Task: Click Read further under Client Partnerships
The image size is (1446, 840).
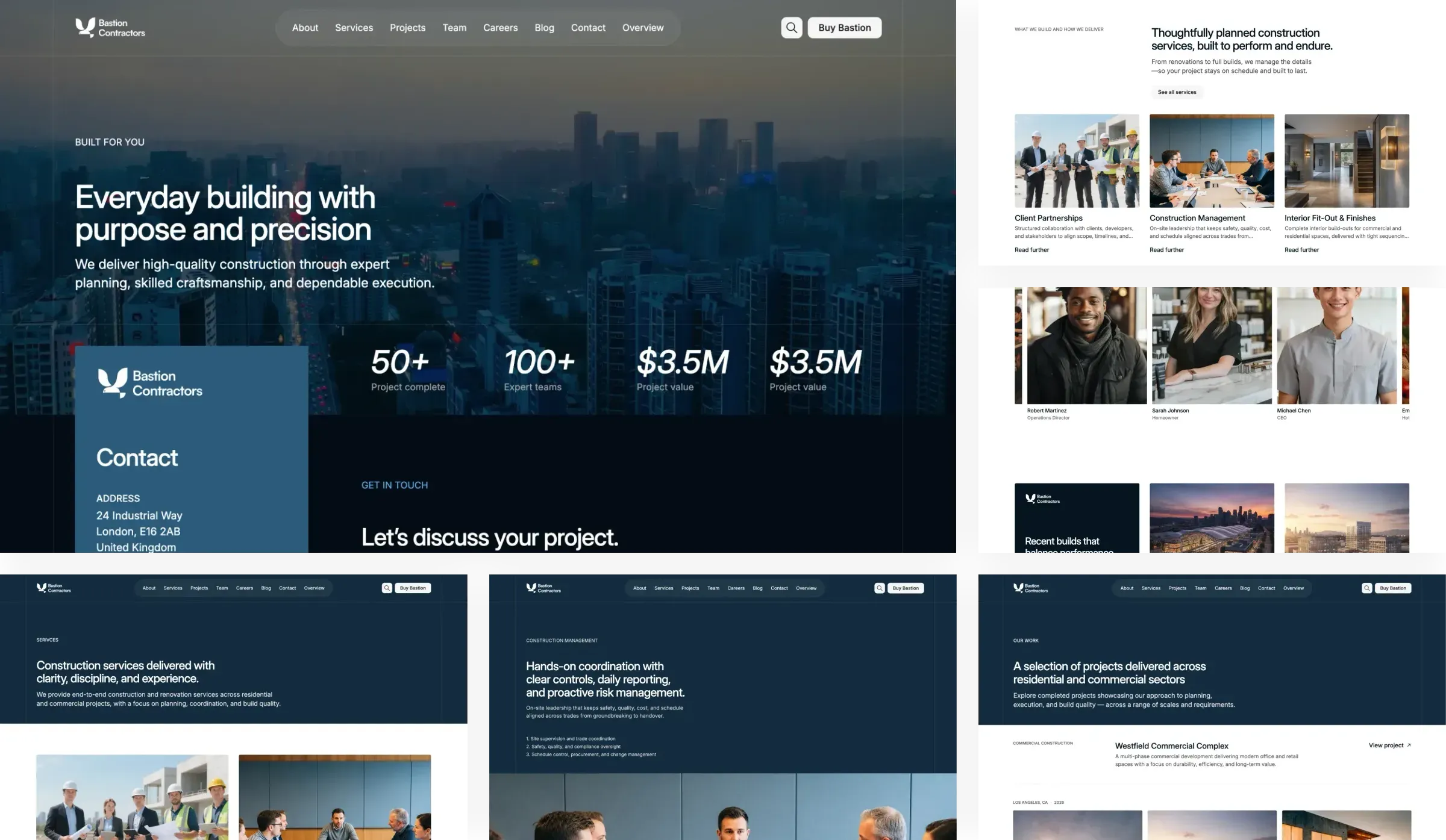Action: coord(1031,250)
